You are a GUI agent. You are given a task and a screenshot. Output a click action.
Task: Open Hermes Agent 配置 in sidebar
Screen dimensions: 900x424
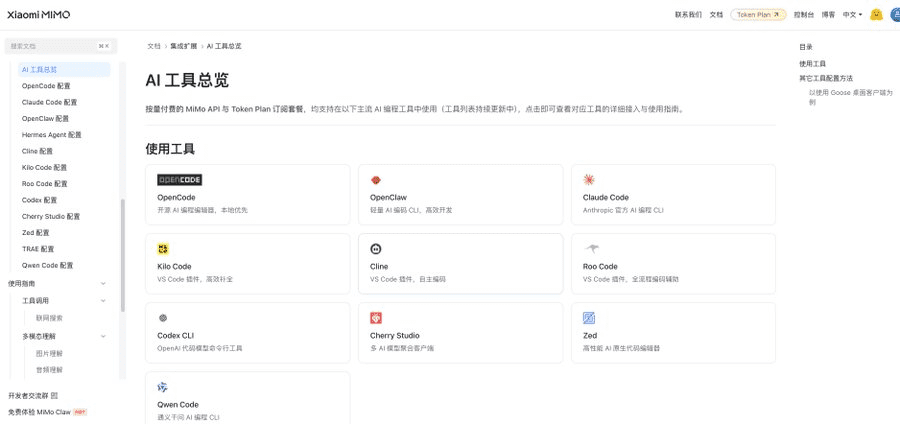[52, 135]
